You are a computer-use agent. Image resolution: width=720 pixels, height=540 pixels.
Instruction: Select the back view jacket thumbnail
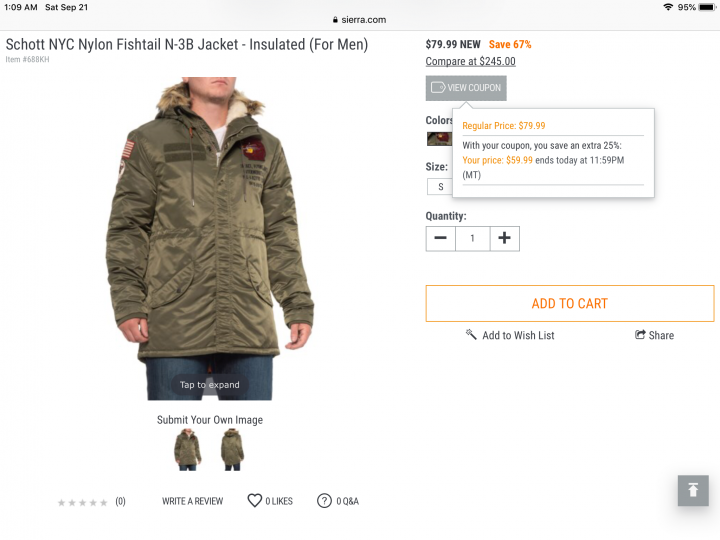click(232, 449)
